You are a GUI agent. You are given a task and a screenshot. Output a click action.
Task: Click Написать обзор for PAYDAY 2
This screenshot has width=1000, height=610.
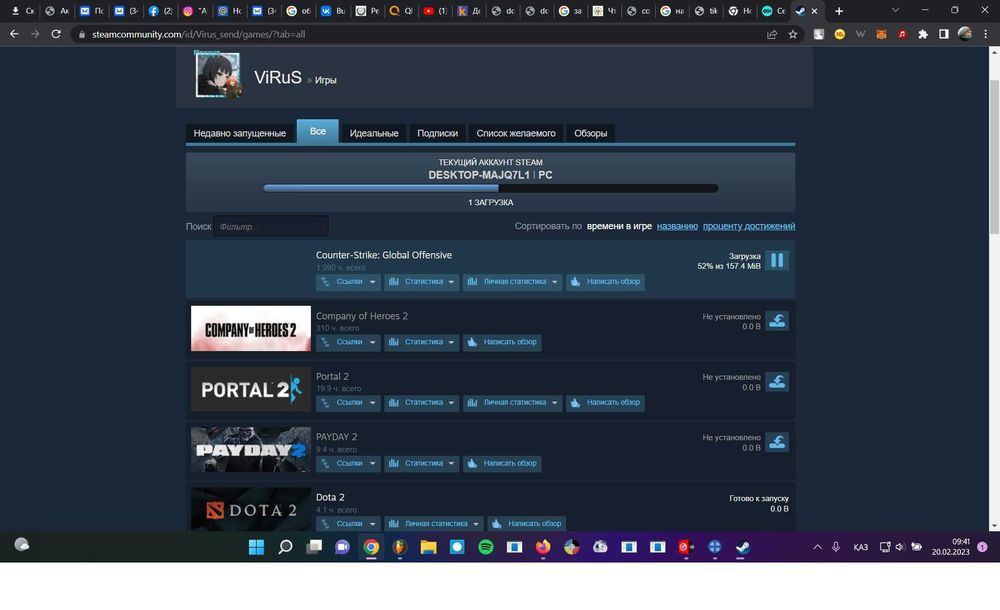502,464
